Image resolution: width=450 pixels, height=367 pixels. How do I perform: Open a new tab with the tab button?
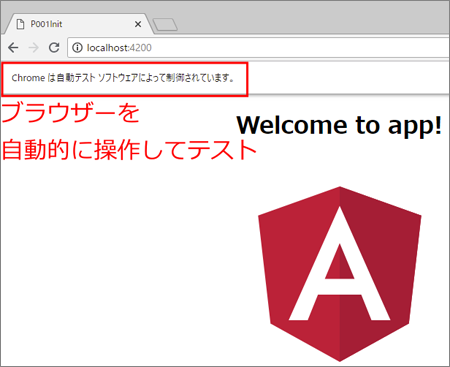pyautogui.click(x=165, y=25)
